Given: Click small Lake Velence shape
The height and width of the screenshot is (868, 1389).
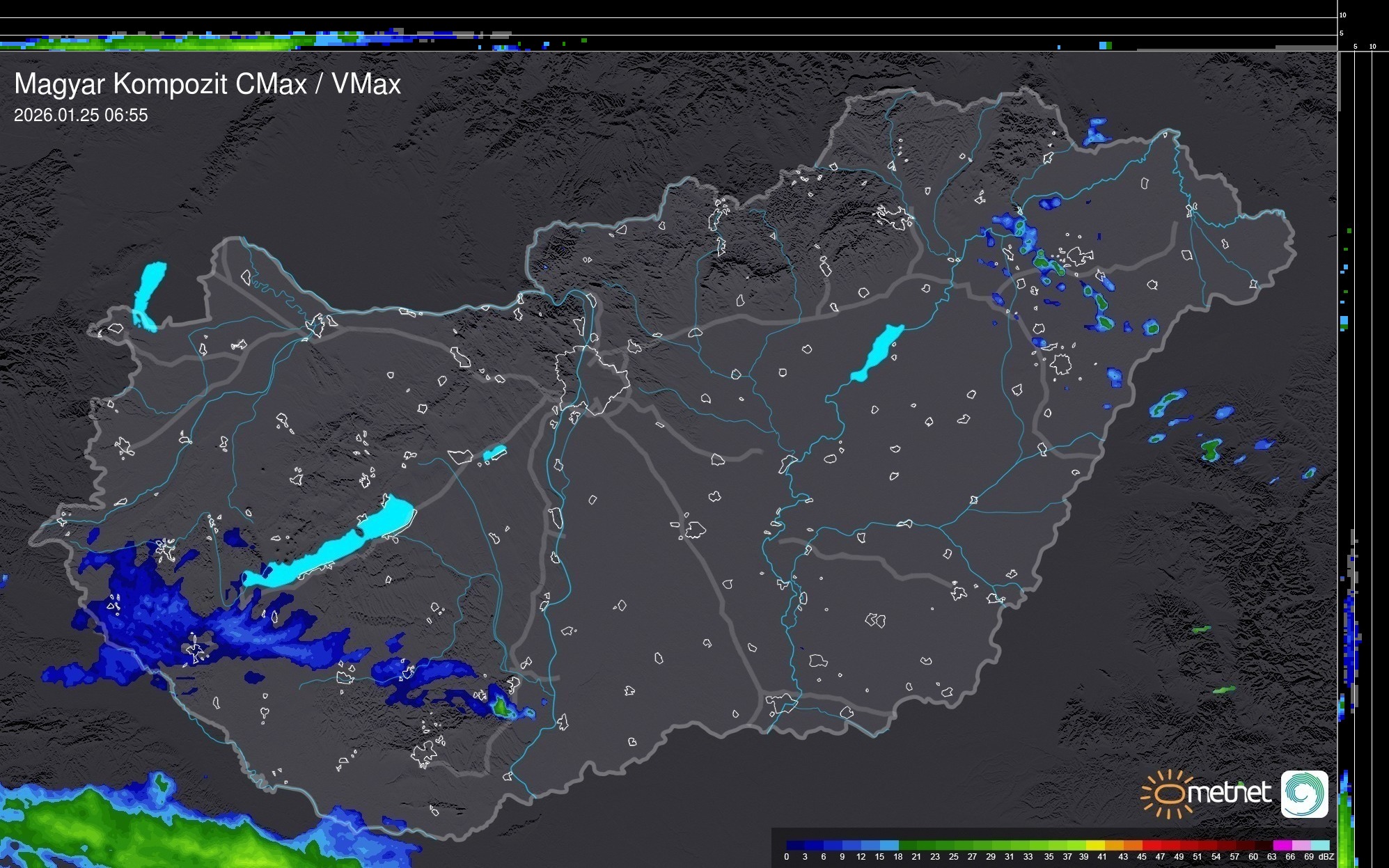Looking at the screenshot, I should pos(494,453).
